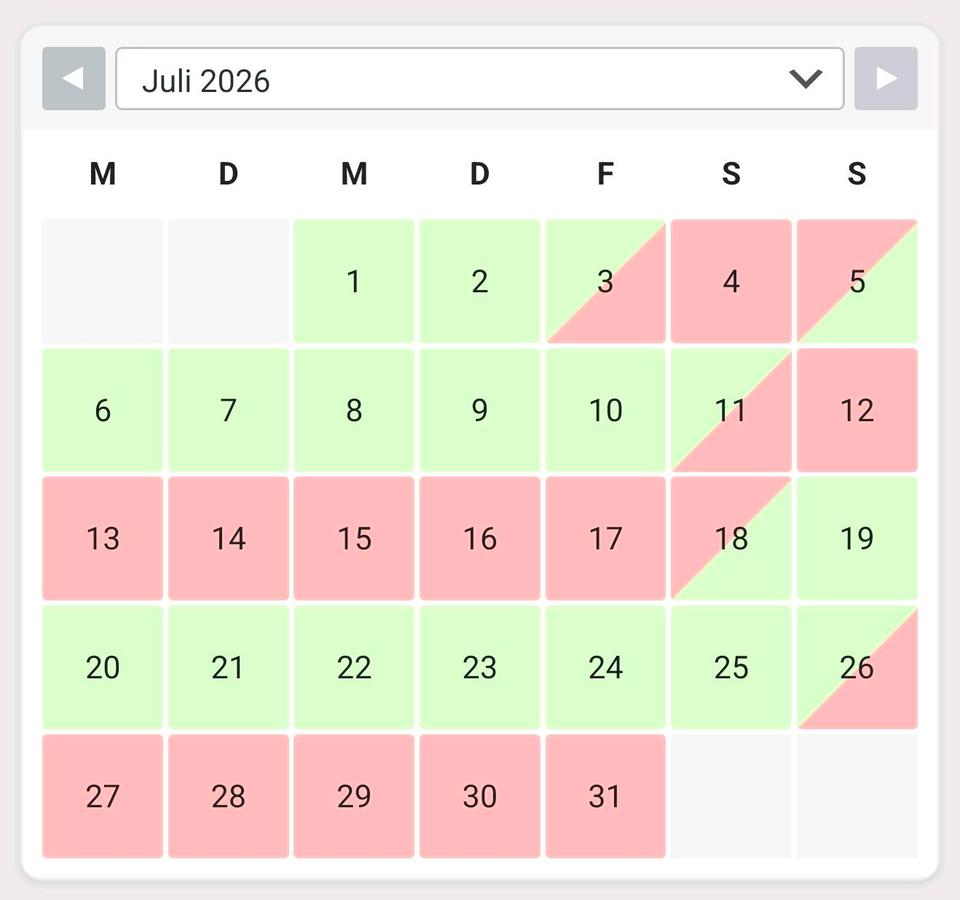Choose day 31 in calendar
Viewport: 960px width, 900px height.
(605, 796)
